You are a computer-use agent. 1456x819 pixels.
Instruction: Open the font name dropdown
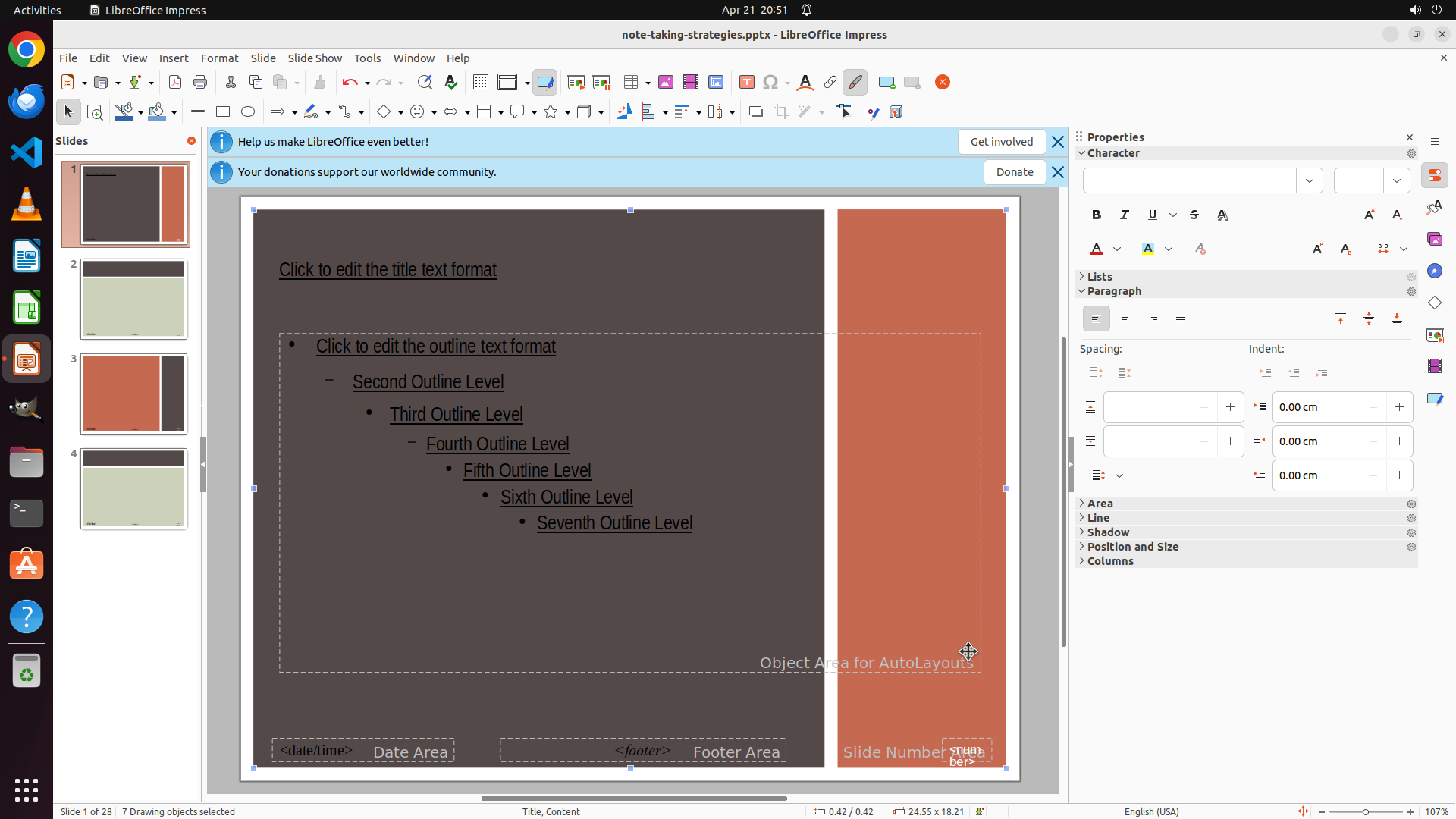pyautogui.click(x=1310, y=181)
